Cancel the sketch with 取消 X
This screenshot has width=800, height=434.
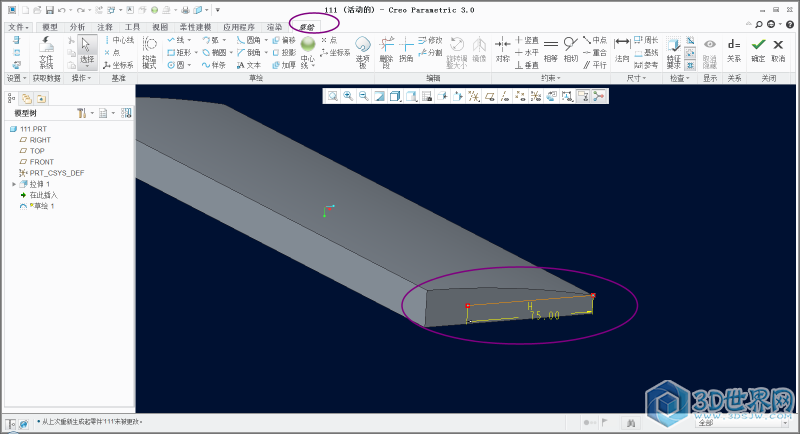(x=778, y=50)
